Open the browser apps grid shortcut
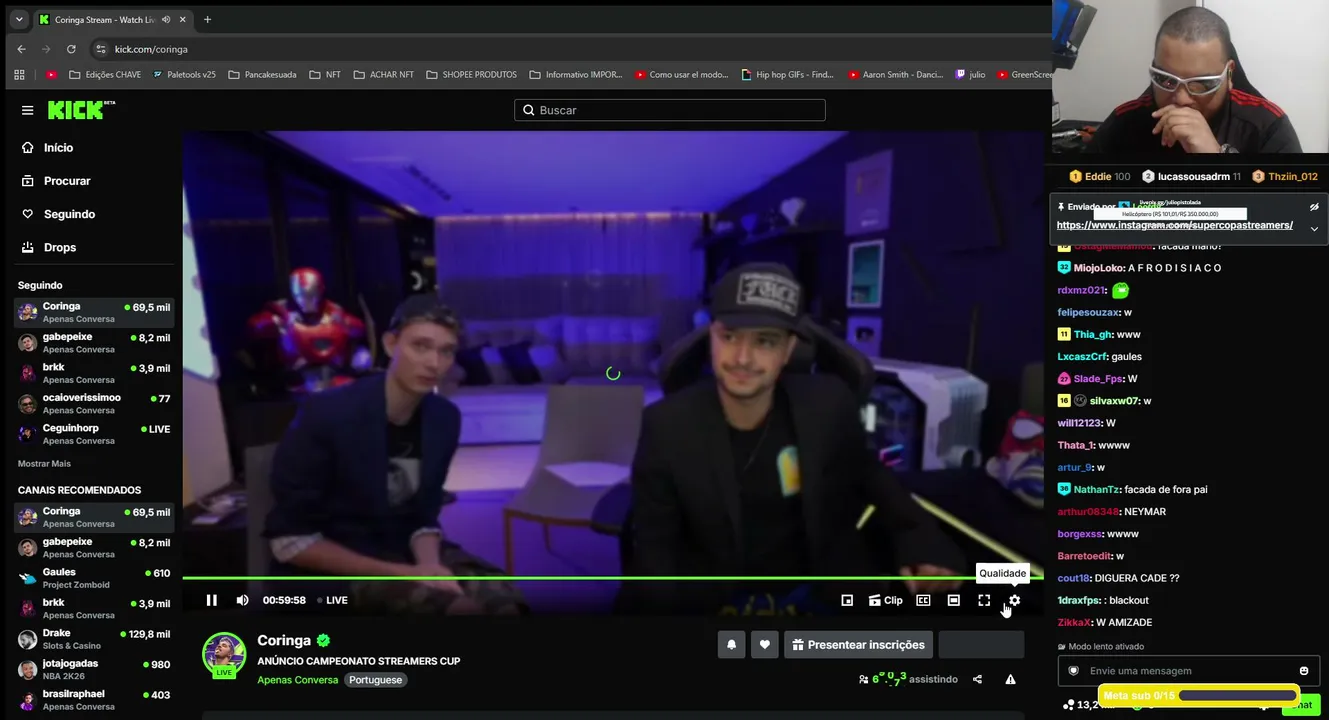The height and width of the screenshot is (720, 1329). [x=19, y=74]
